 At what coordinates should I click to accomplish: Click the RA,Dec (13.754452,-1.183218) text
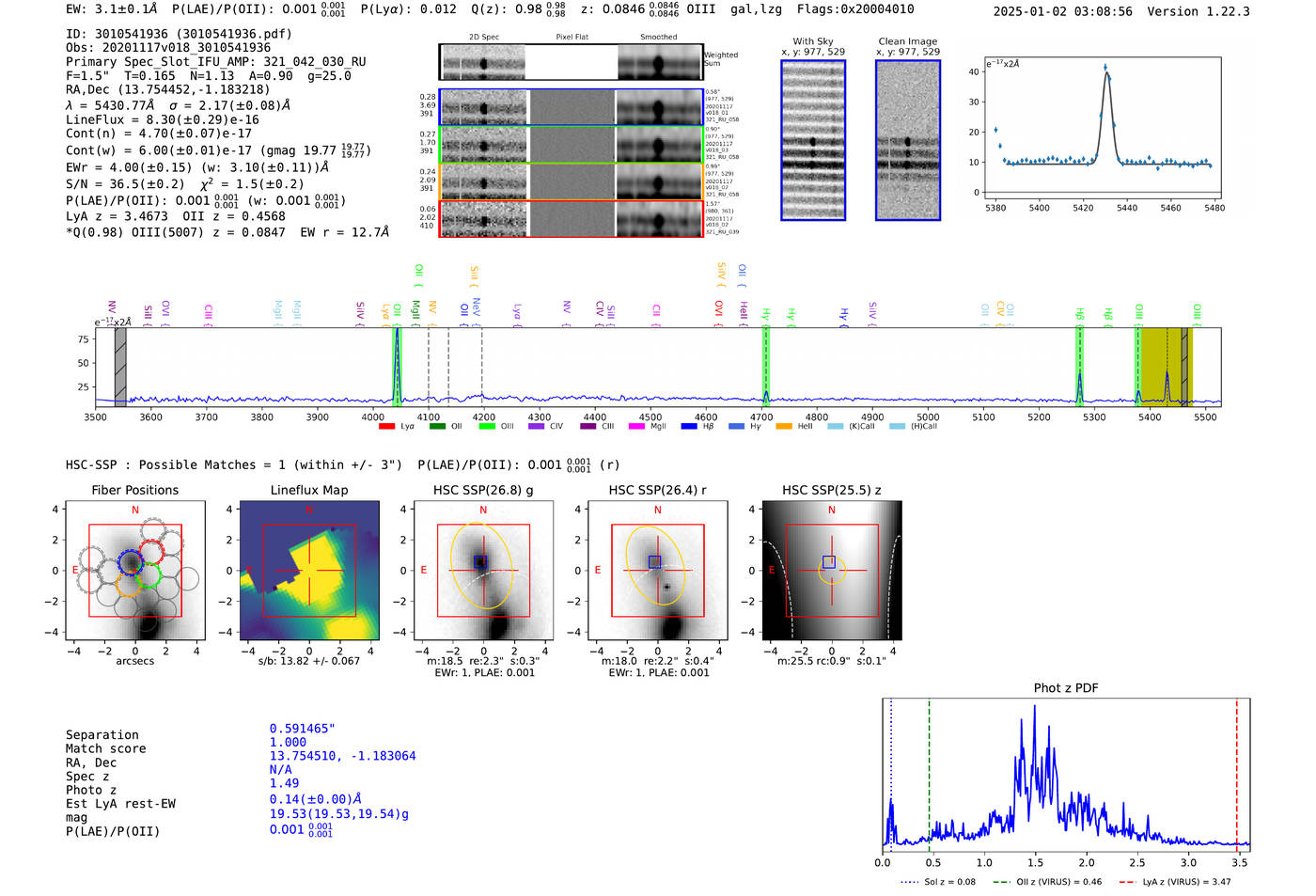(168, 90)
